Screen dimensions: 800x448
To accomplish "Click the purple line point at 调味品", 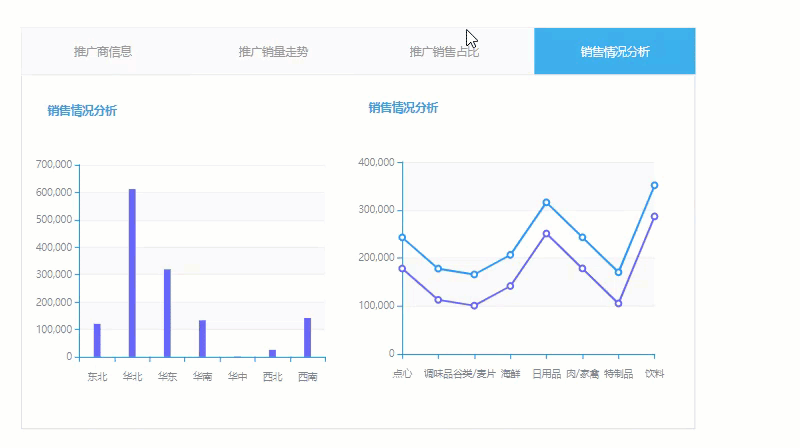I will pyautogui.click(x=438, y=300).
